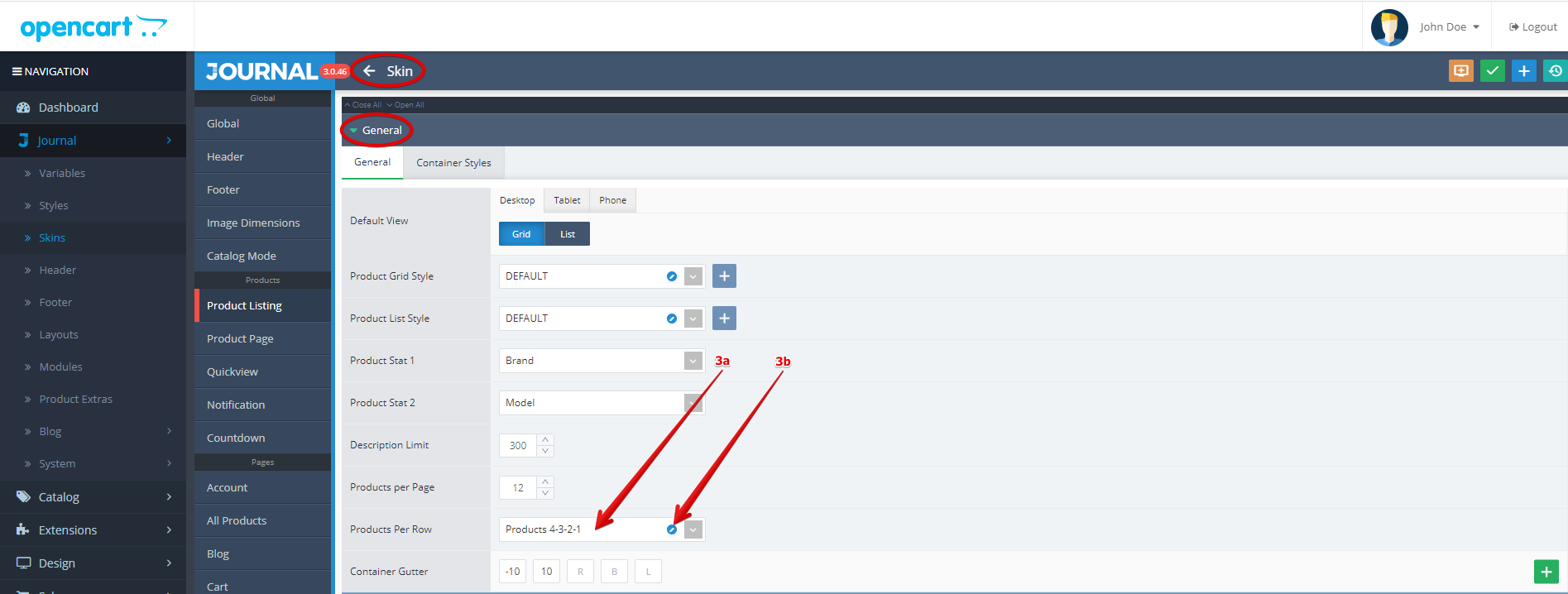1568x594 pixels.
Task: Open Product Extras in navigation
Action: click(75, 399)
